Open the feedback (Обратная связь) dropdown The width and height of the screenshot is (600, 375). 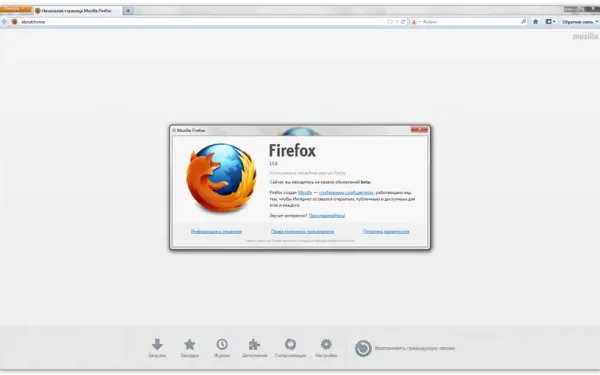[580, 22]
